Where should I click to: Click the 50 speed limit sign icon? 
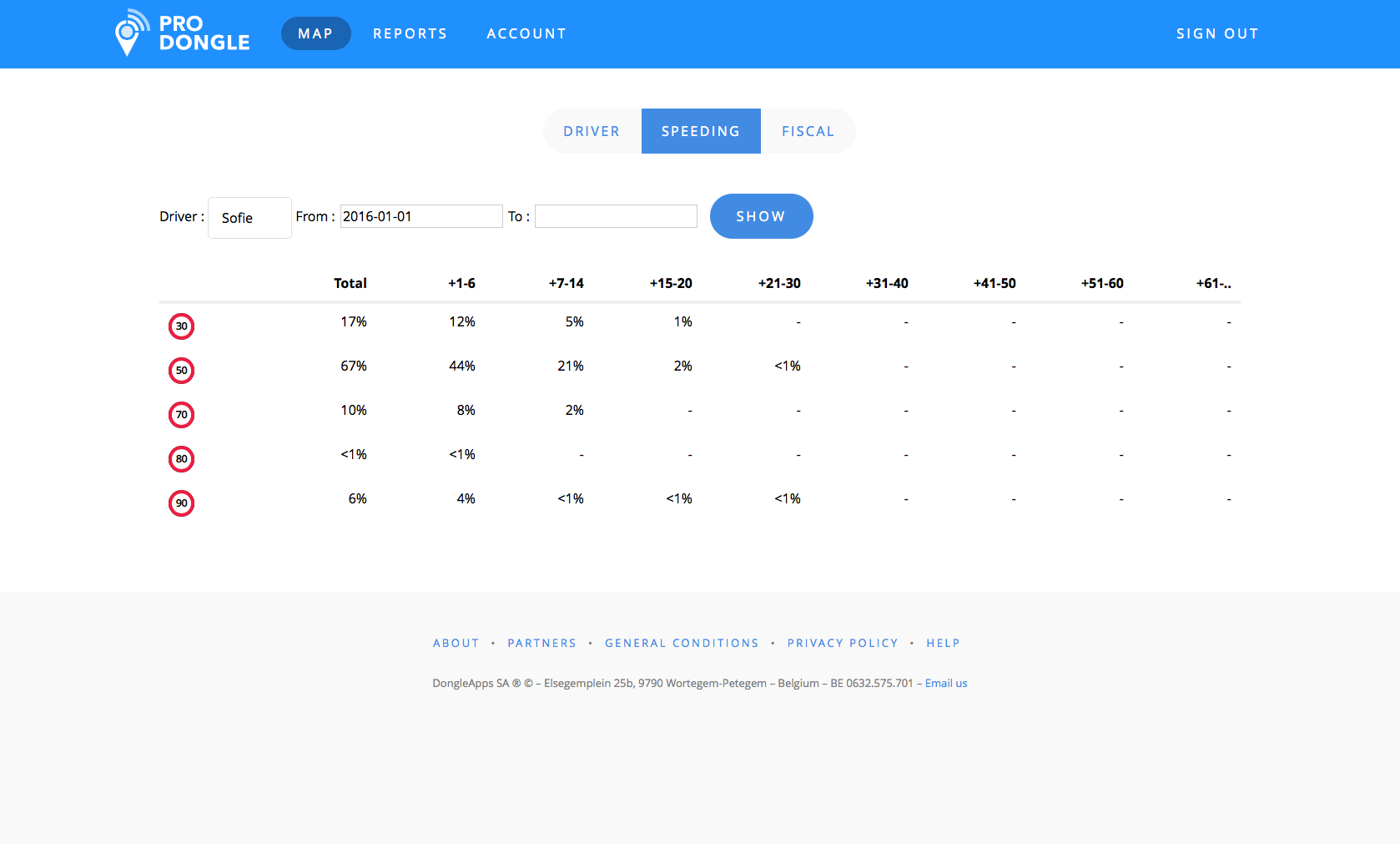(182, 371)
